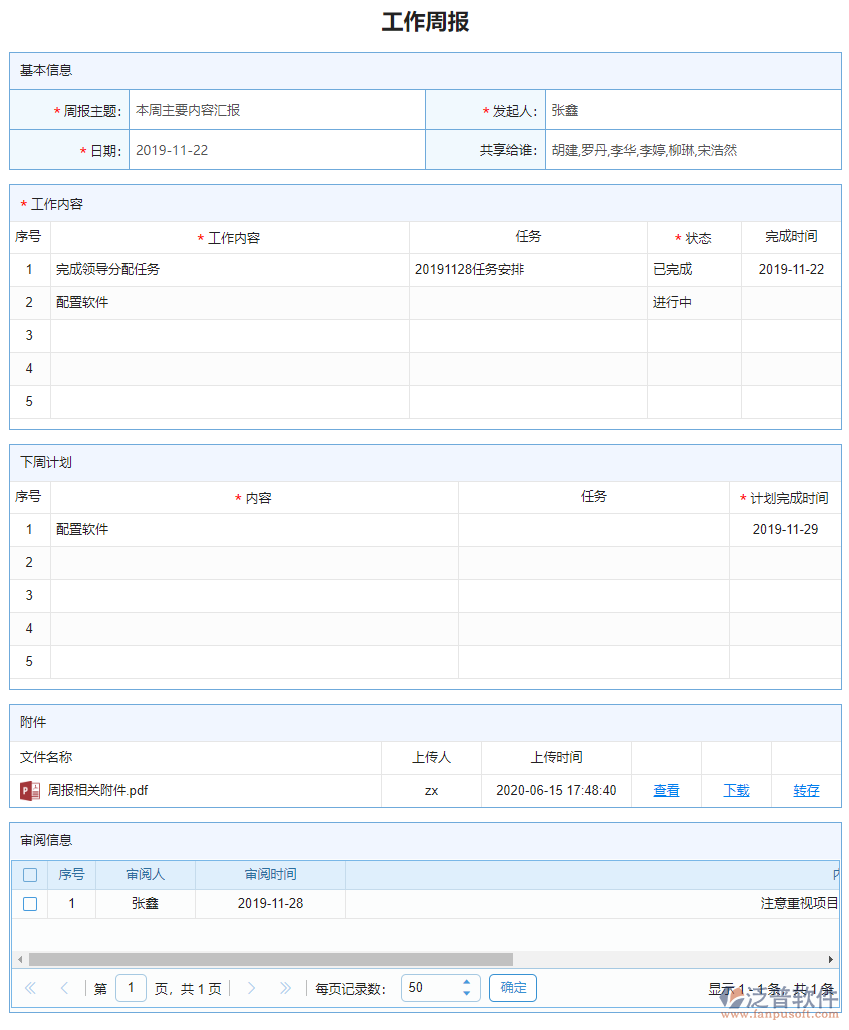The height and width of the screenshot is (1030, 849).
Task: Click the next page arrow
Action: click(x=251, y=987)
